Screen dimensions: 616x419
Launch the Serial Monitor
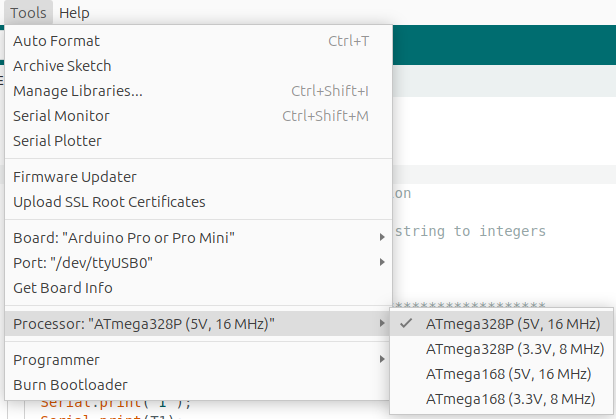pyautogui.click(x=199, y=116)
